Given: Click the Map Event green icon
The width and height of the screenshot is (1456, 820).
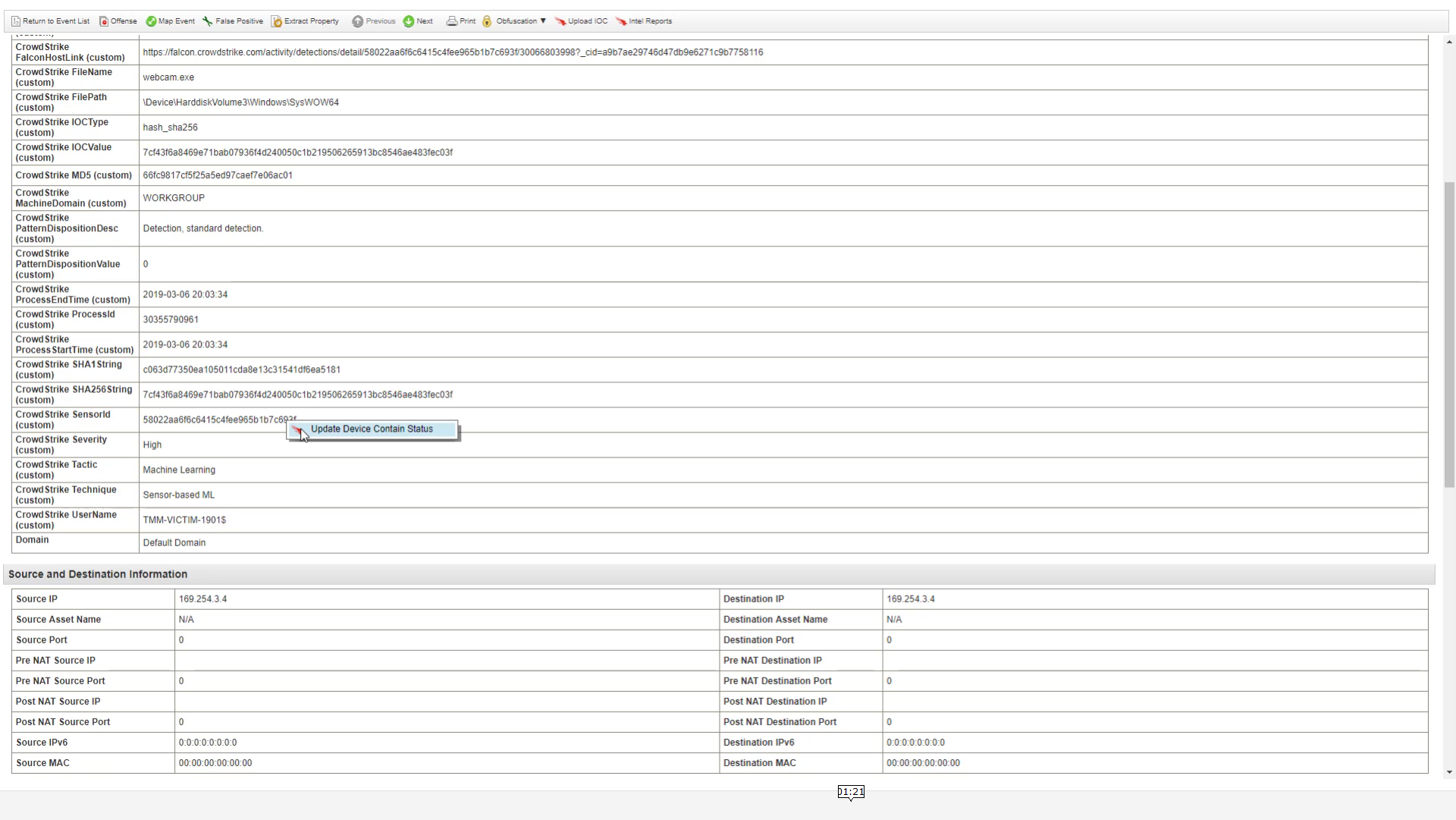Looking at the screenshot, I should point(151,21).
